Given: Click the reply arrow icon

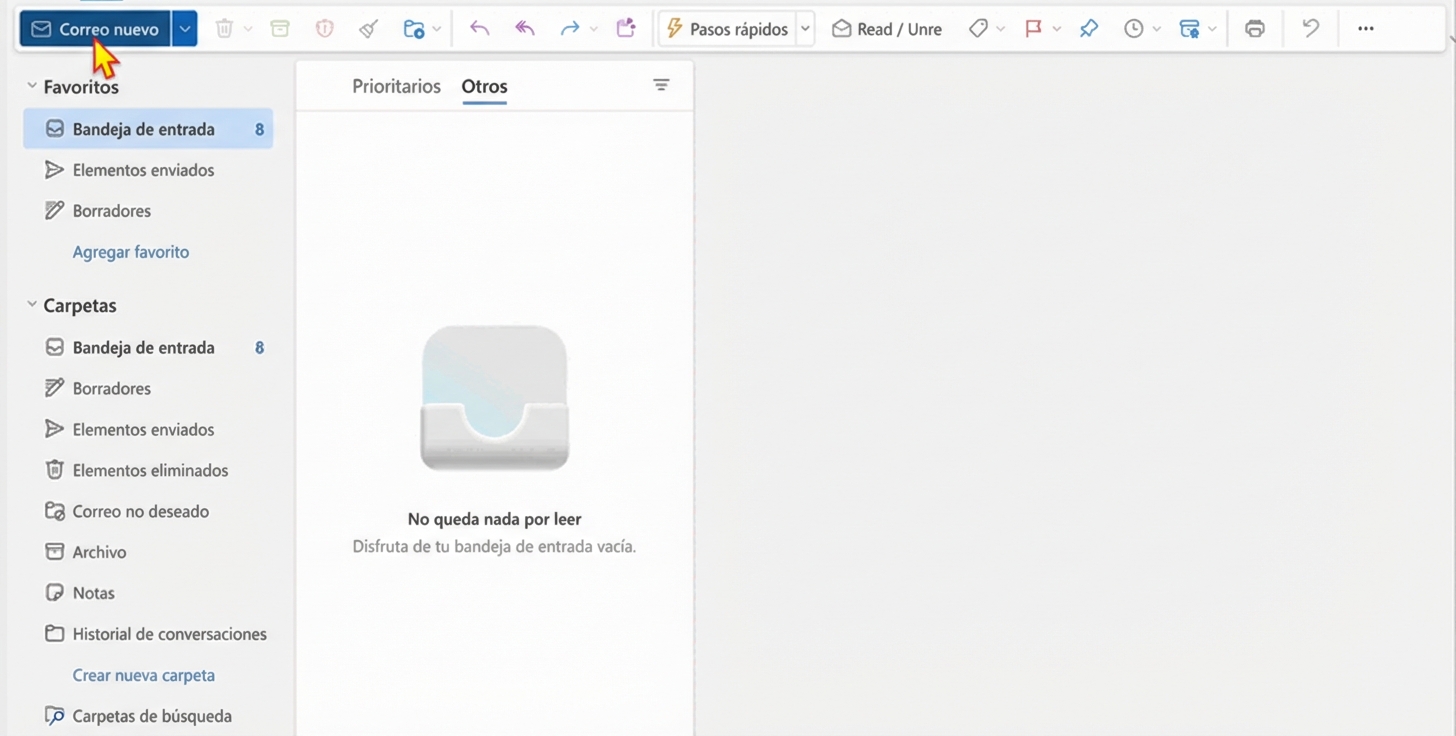Looking at the screenshot, I should [x=480, y=29].
